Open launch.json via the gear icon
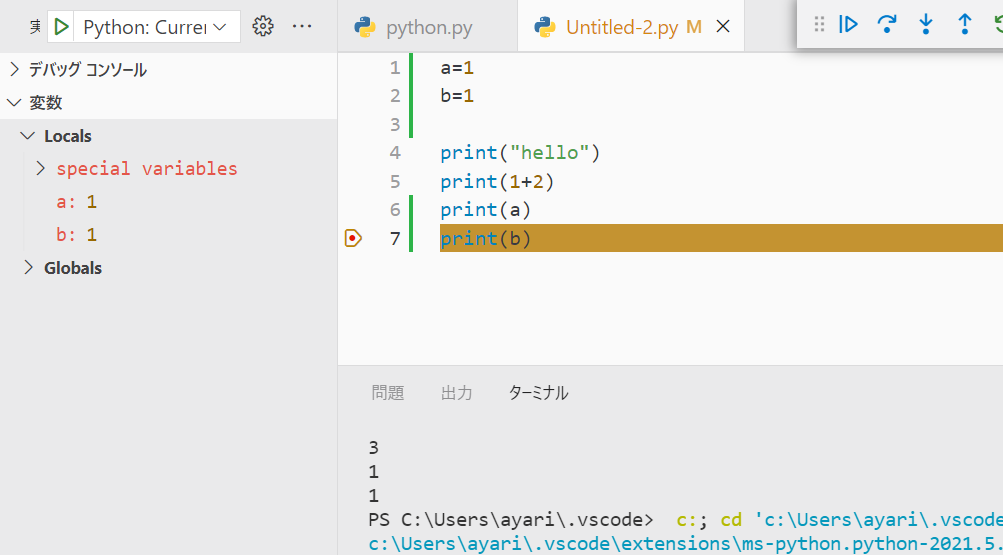1003x555 pixels. (263, 26)
